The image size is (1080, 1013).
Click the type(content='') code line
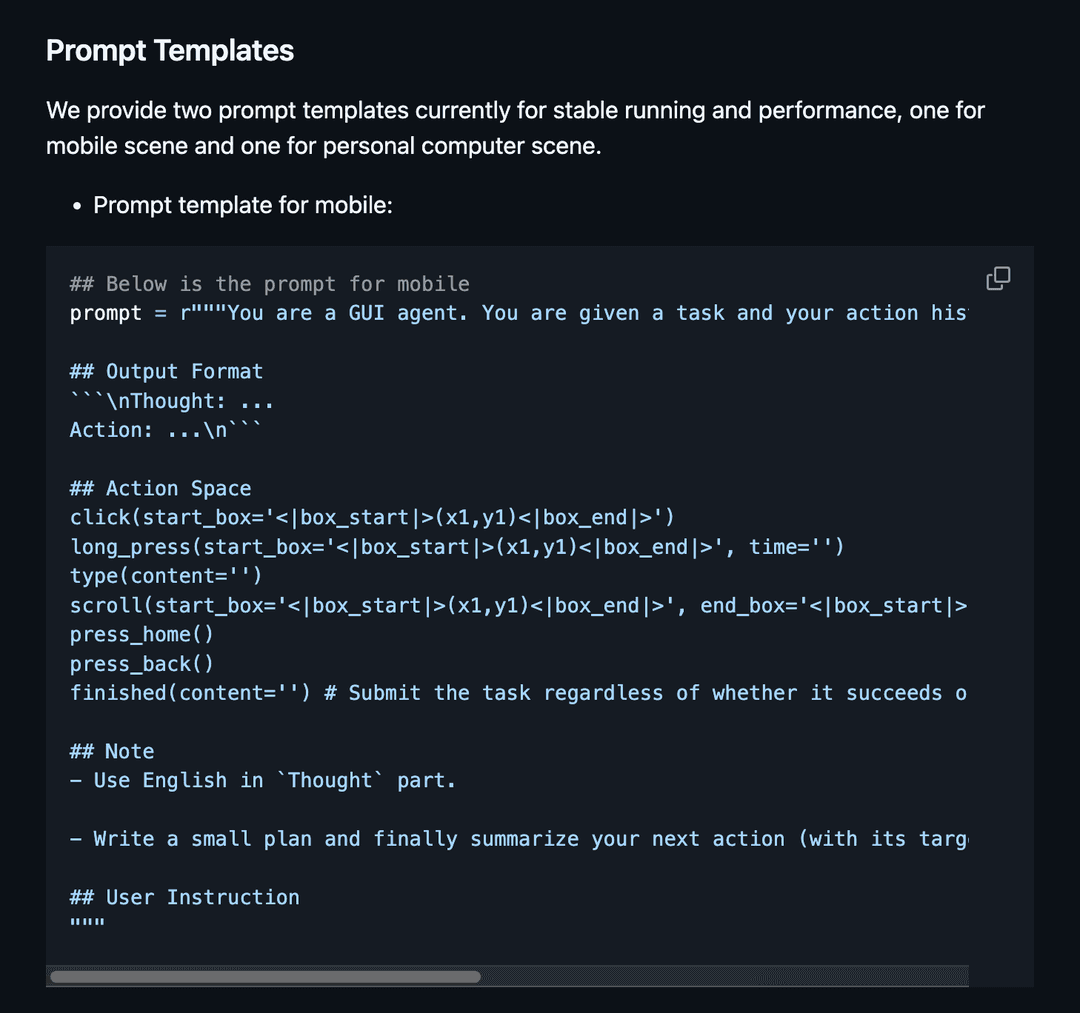165,576
